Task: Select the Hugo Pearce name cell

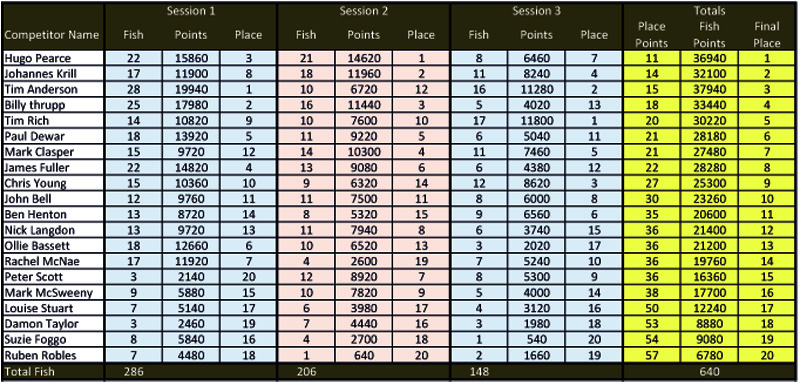Action: (x=53, y=58)
